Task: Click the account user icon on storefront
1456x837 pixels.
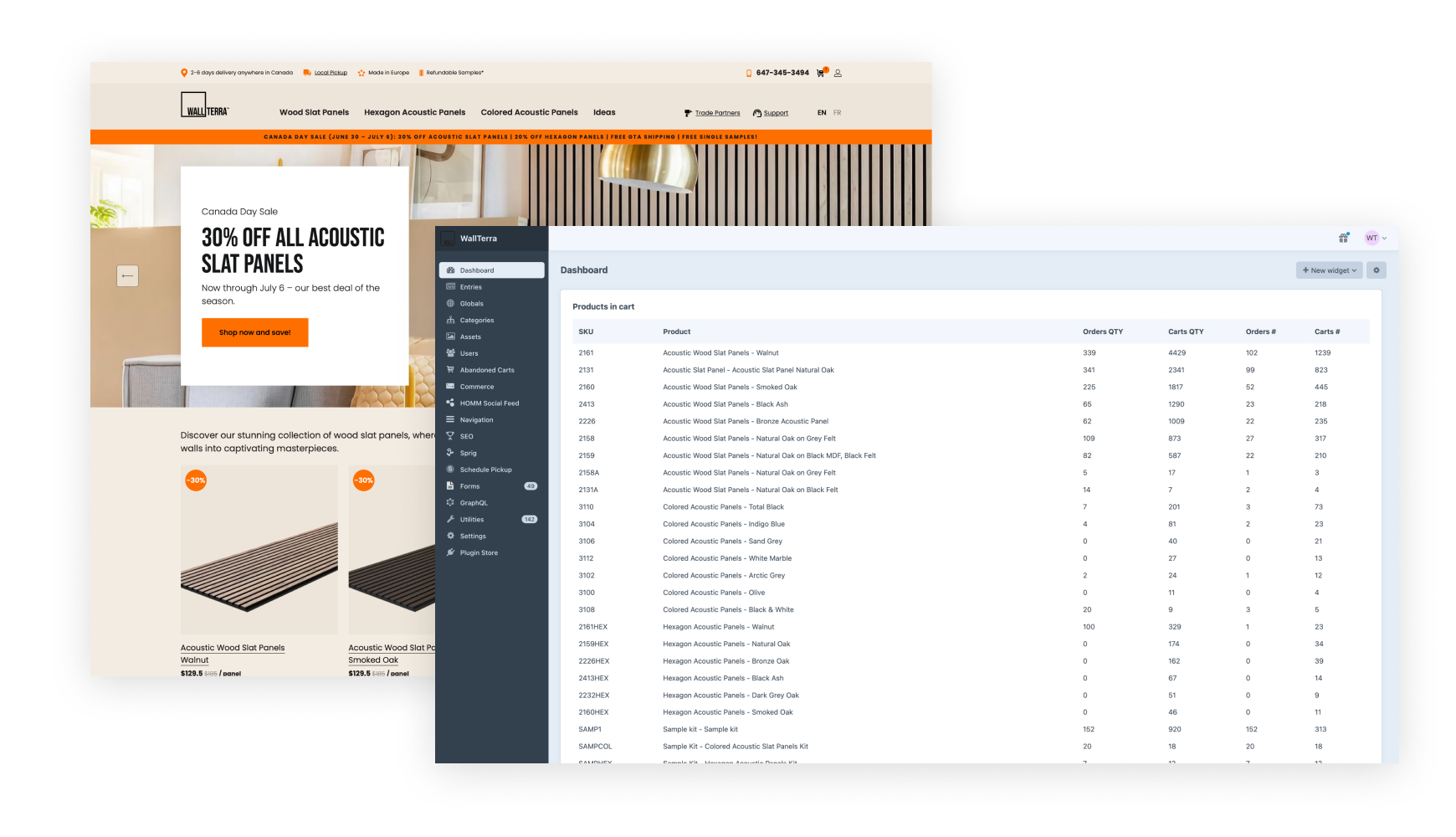Action: click(x=838, y=73)
